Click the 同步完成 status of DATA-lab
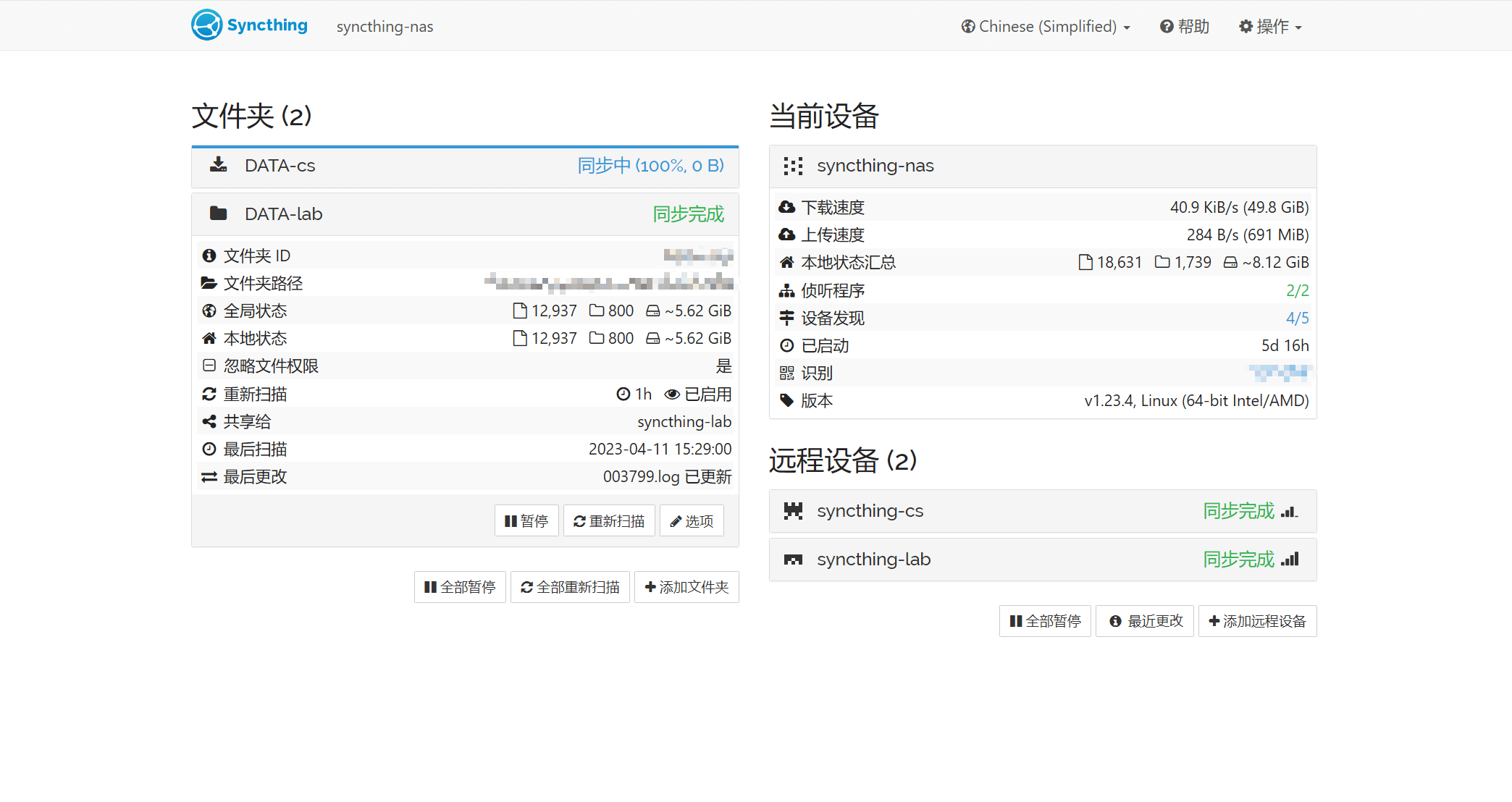1512x802 pixels. tap(688, 214)
